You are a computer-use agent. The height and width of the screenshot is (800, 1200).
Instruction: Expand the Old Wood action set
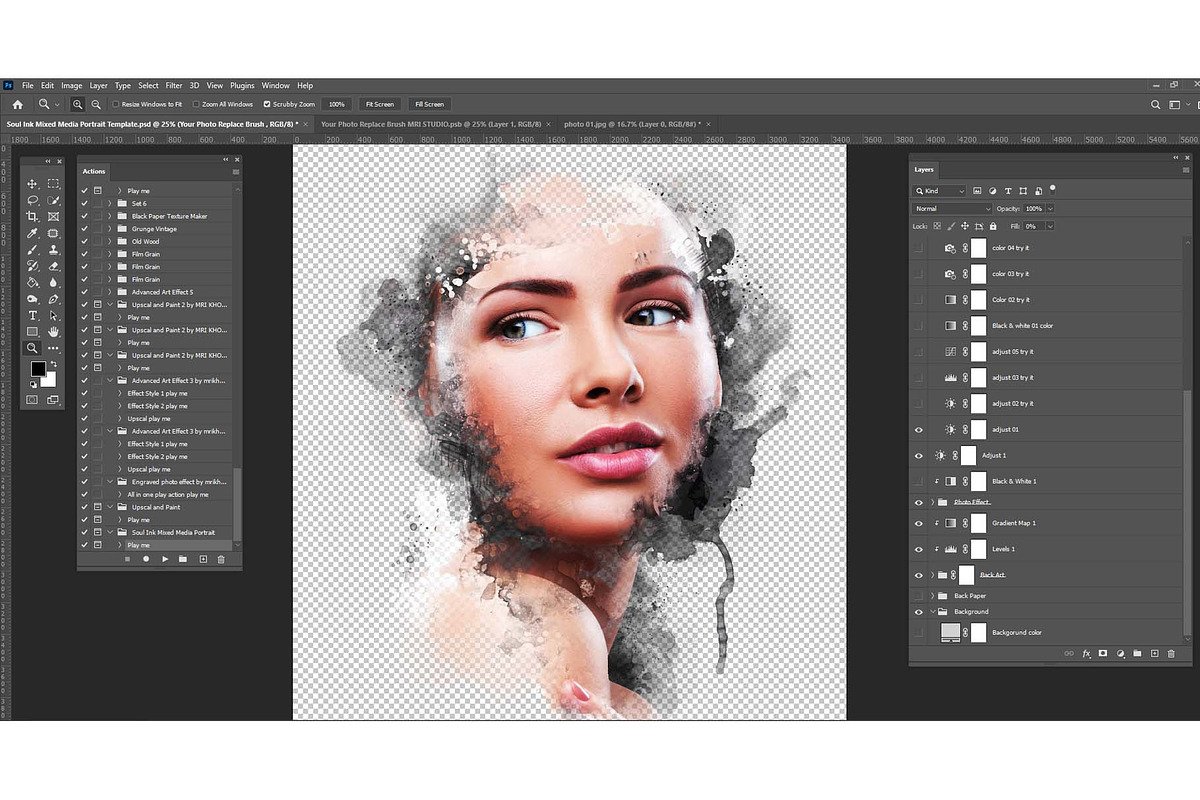pyautogui.click(x=110, y=241)
